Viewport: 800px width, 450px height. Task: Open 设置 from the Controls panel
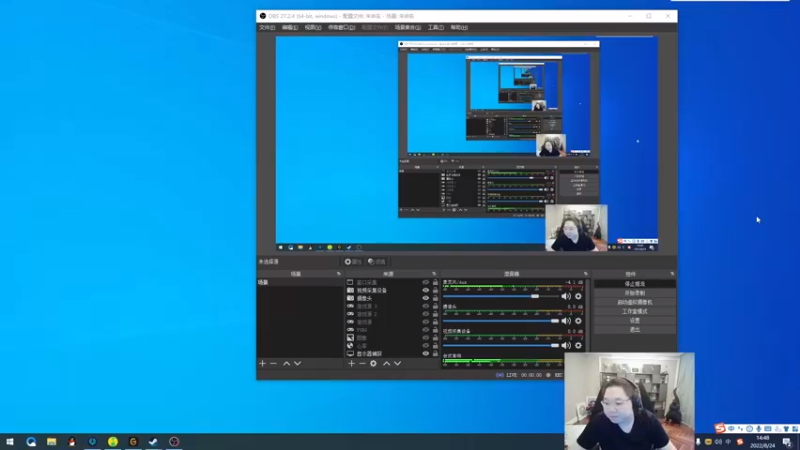pyautogui.click(x=635, y=320)
